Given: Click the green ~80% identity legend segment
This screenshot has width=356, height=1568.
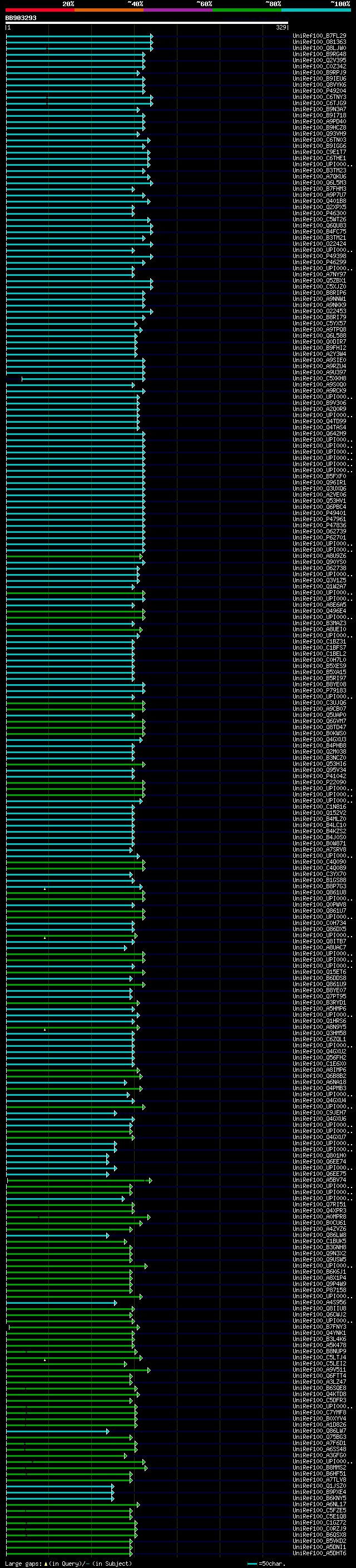Looking at the screenshot, I should (x=247, y=11).
